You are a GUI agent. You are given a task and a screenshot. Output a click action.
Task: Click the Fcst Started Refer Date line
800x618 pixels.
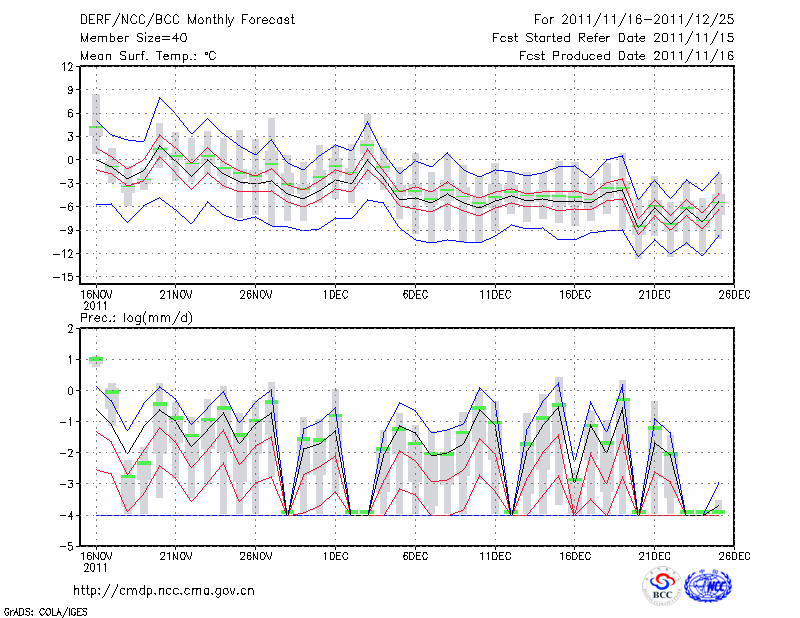[614, 37]
